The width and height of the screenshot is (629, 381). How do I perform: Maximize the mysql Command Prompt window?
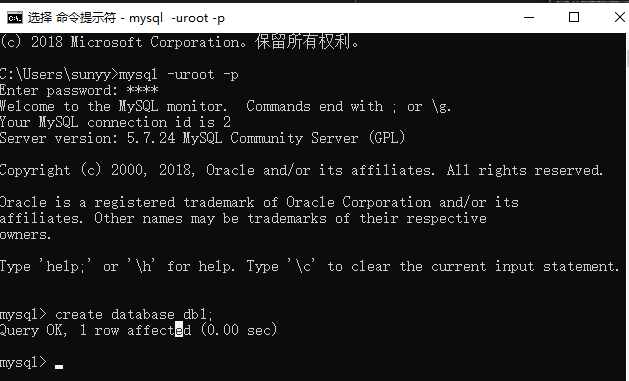click(574, 18)
